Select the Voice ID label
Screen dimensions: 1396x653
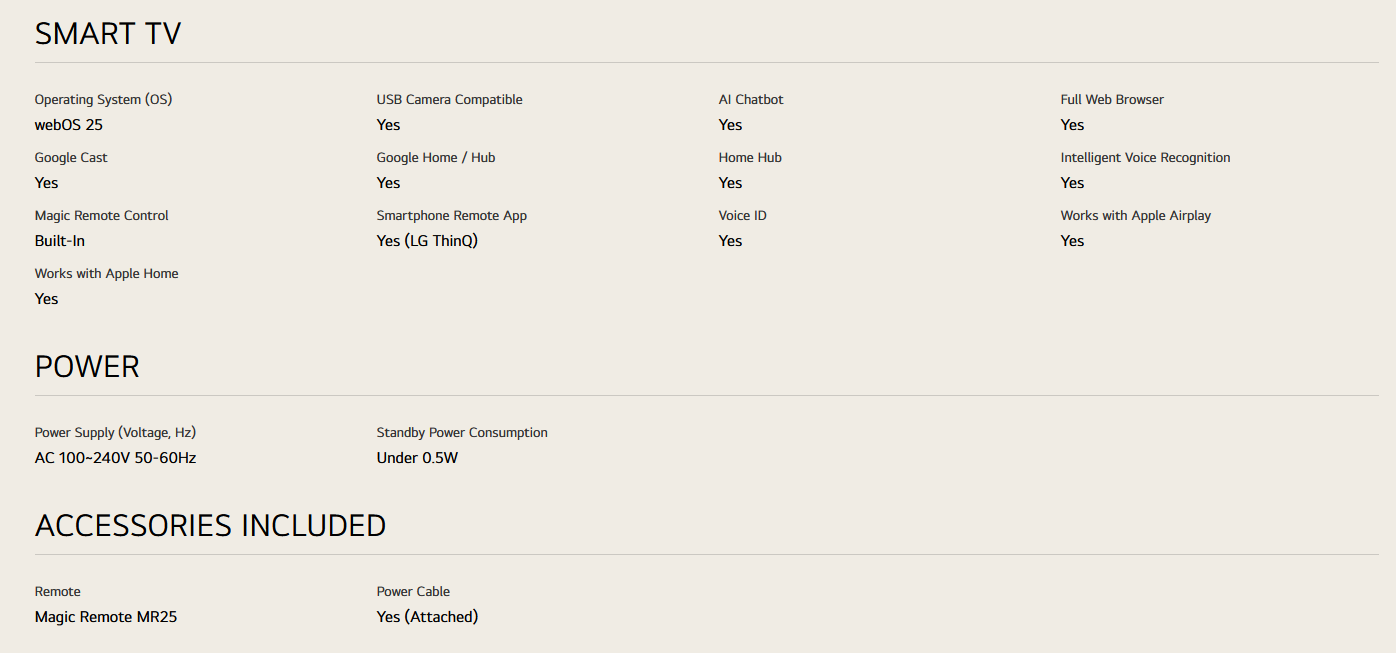click(x=742, y=216)
